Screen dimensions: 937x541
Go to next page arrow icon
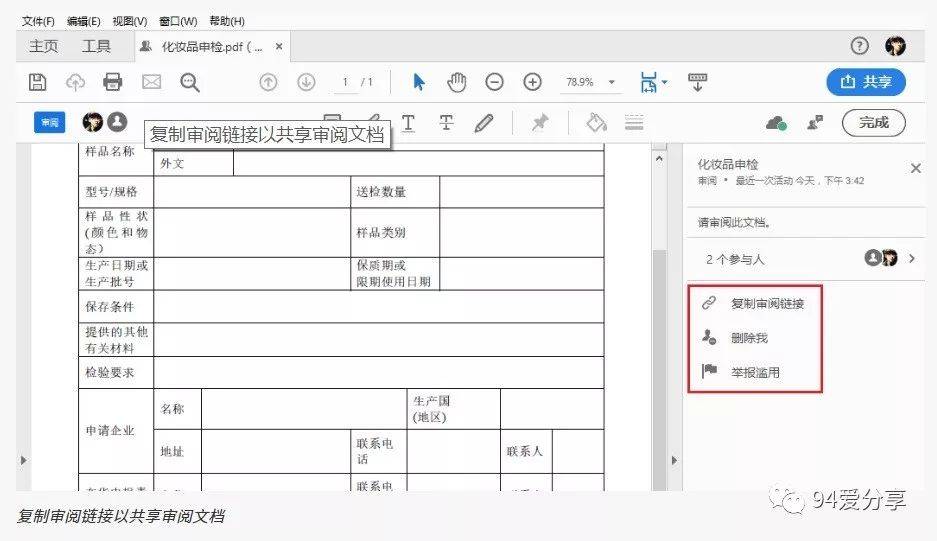[x=307, y=82]
